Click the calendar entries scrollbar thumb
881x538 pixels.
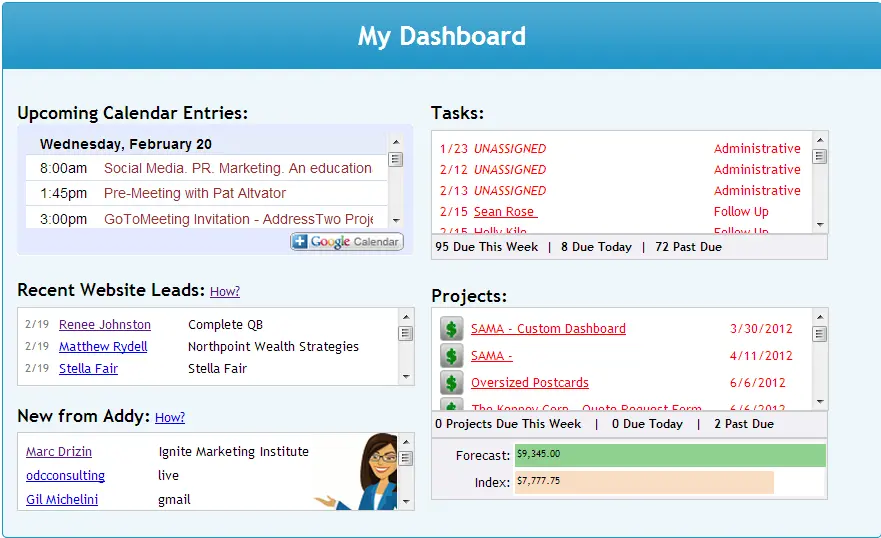(396, 159)
